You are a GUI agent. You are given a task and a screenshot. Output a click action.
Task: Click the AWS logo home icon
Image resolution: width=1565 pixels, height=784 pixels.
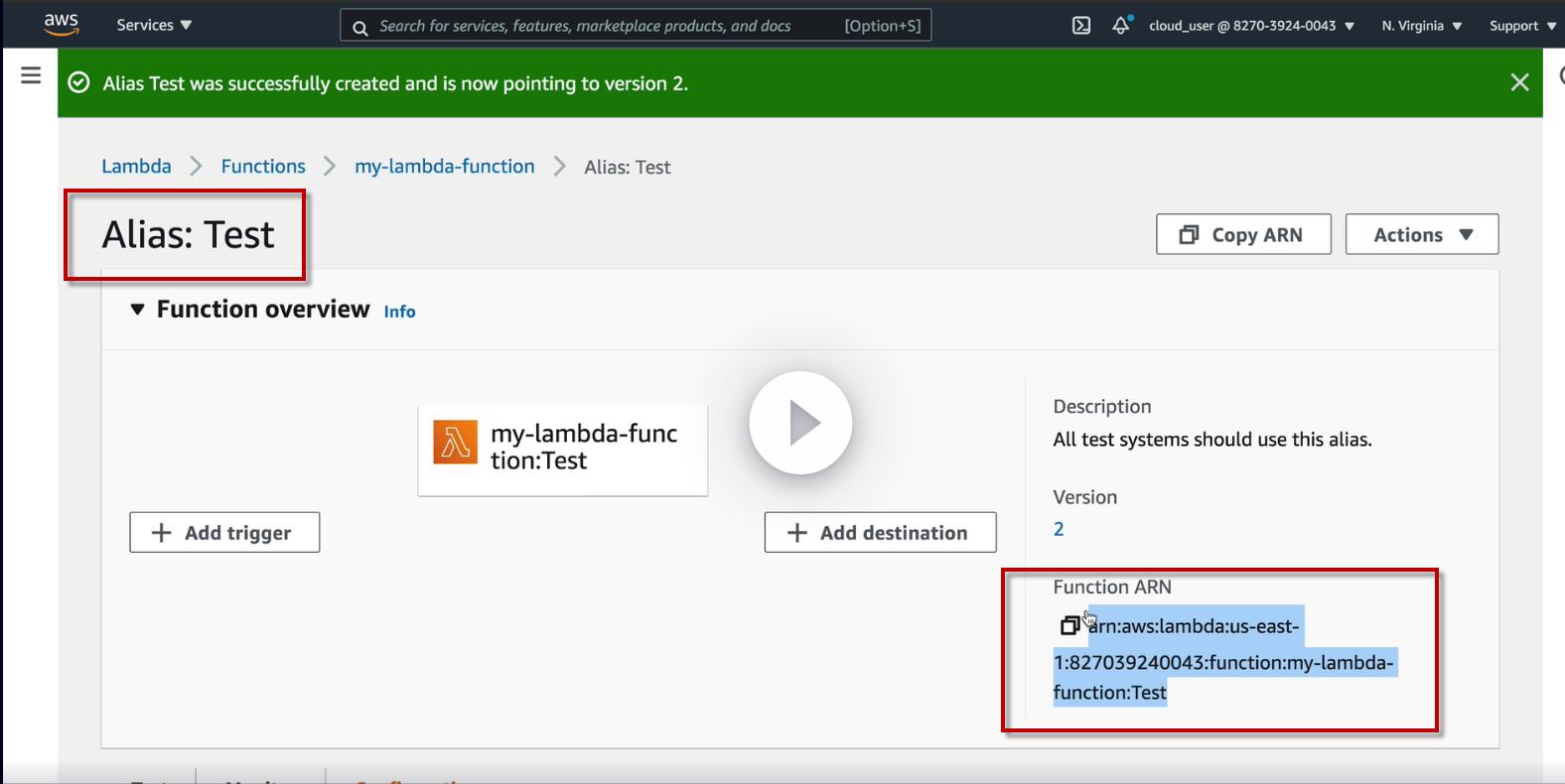click(61, 25)
